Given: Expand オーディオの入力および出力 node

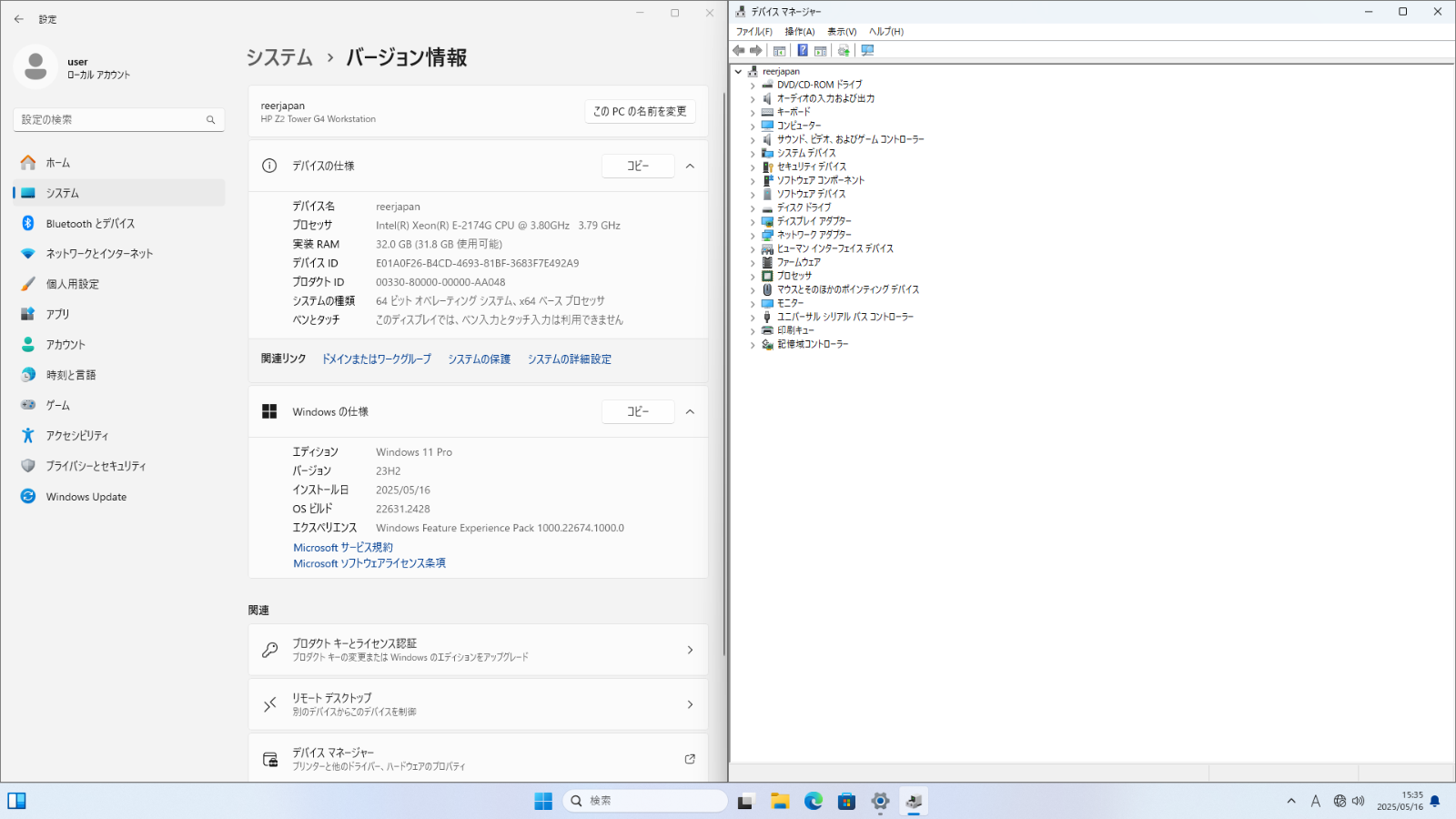Looking at the screenshot, I should pos(753,99).
